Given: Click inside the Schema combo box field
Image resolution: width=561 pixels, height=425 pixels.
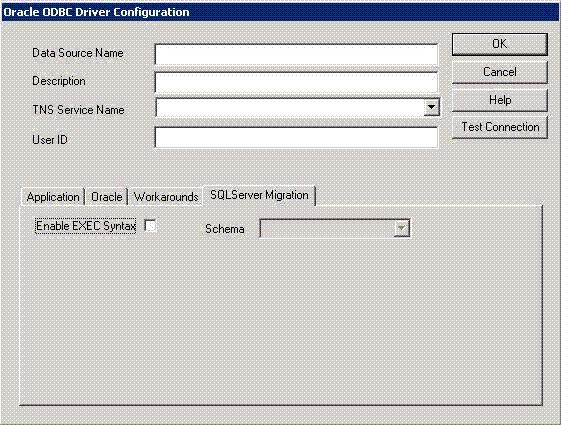Looking at the screenshot, I should point(327,228).
